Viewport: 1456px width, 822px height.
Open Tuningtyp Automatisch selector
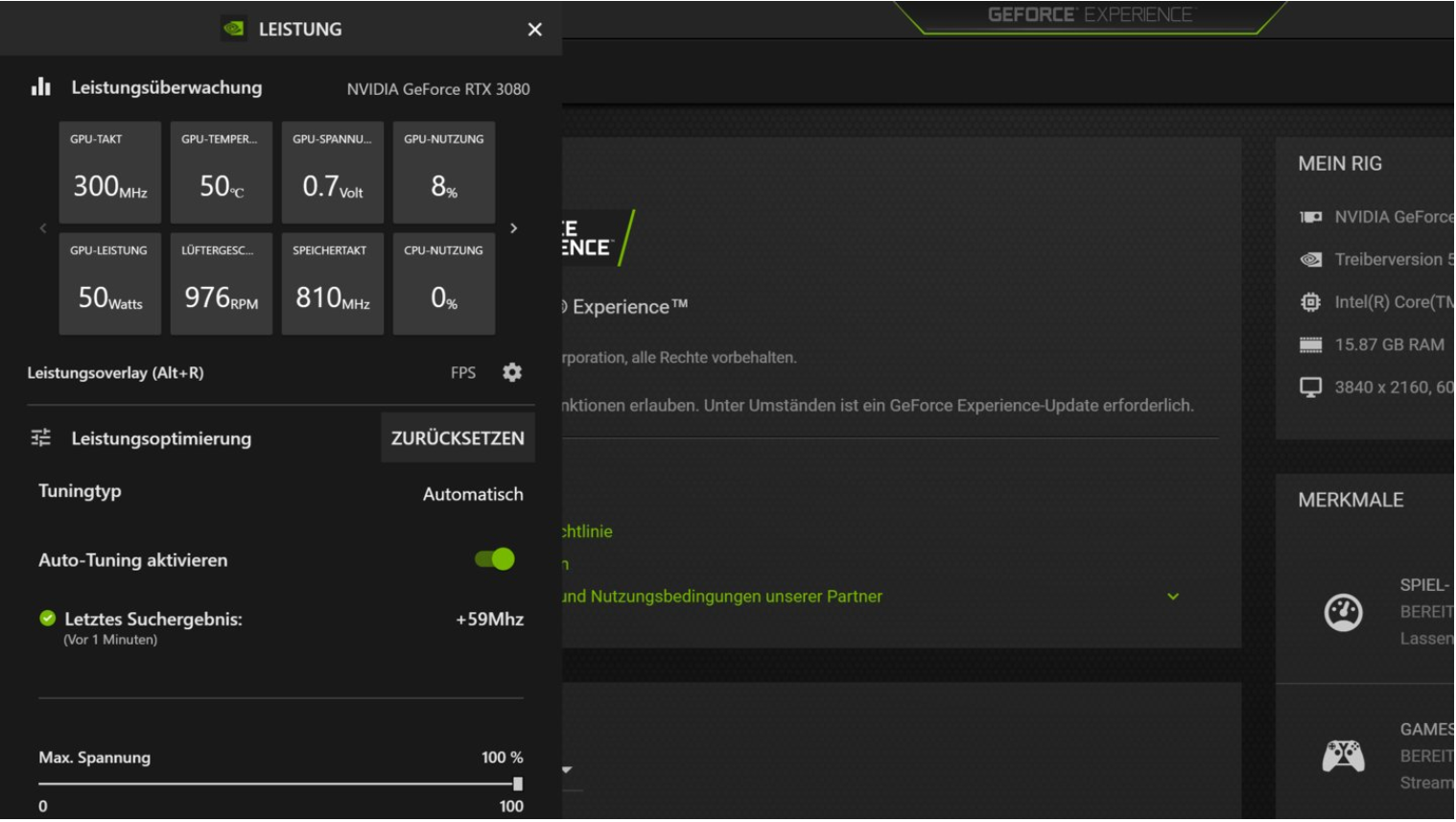(x=473, y=494)
